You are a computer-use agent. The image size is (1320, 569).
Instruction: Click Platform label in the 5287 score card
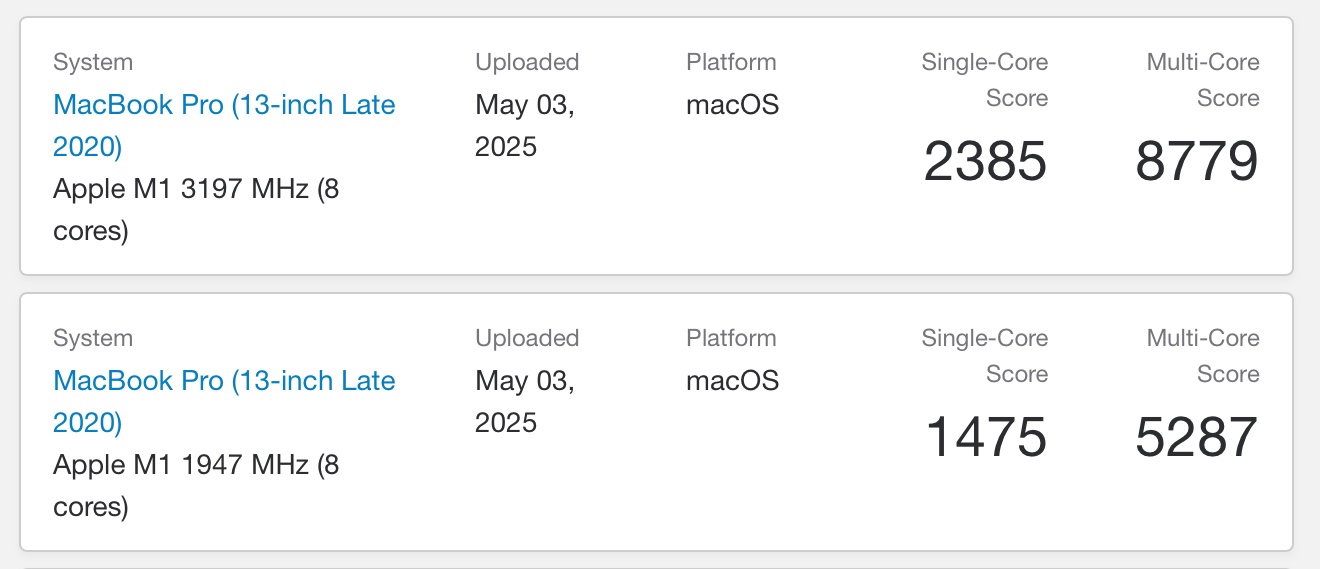coord(731,338)
